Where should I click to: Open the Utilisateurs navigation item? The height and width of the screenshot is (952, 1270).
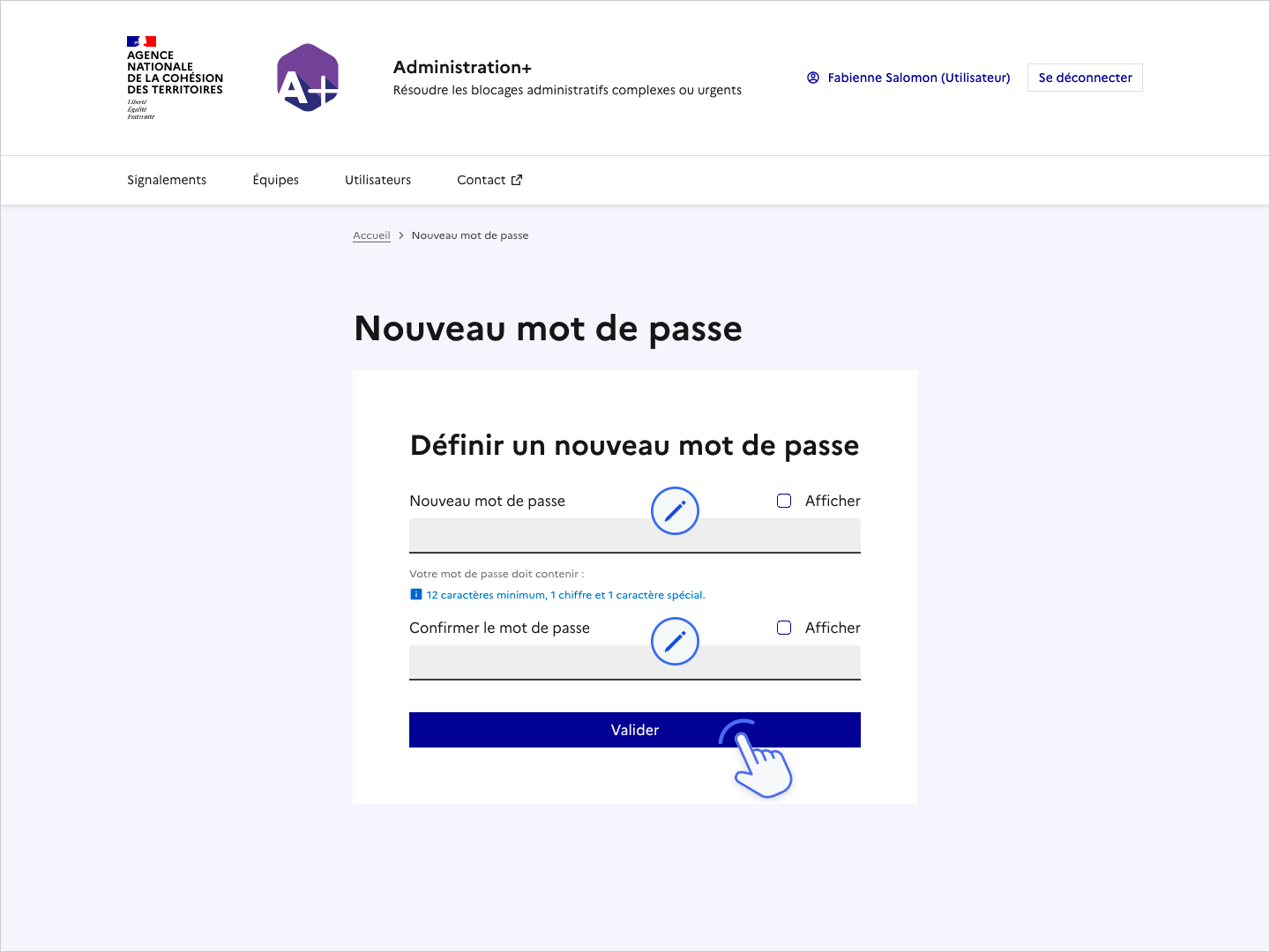pyautogui.click(x=377, y=180)
